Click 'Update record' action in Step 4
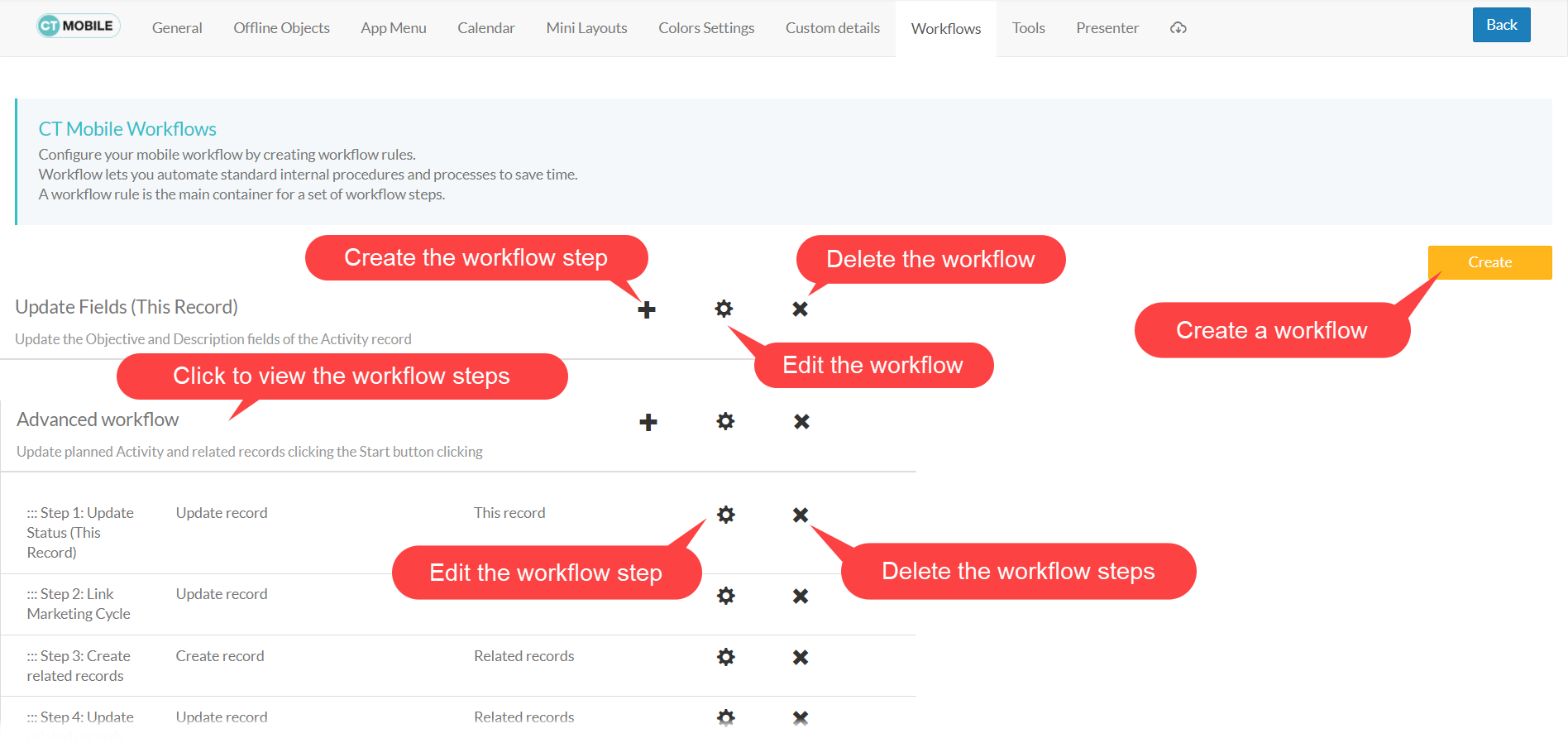 tap(222, 717)
